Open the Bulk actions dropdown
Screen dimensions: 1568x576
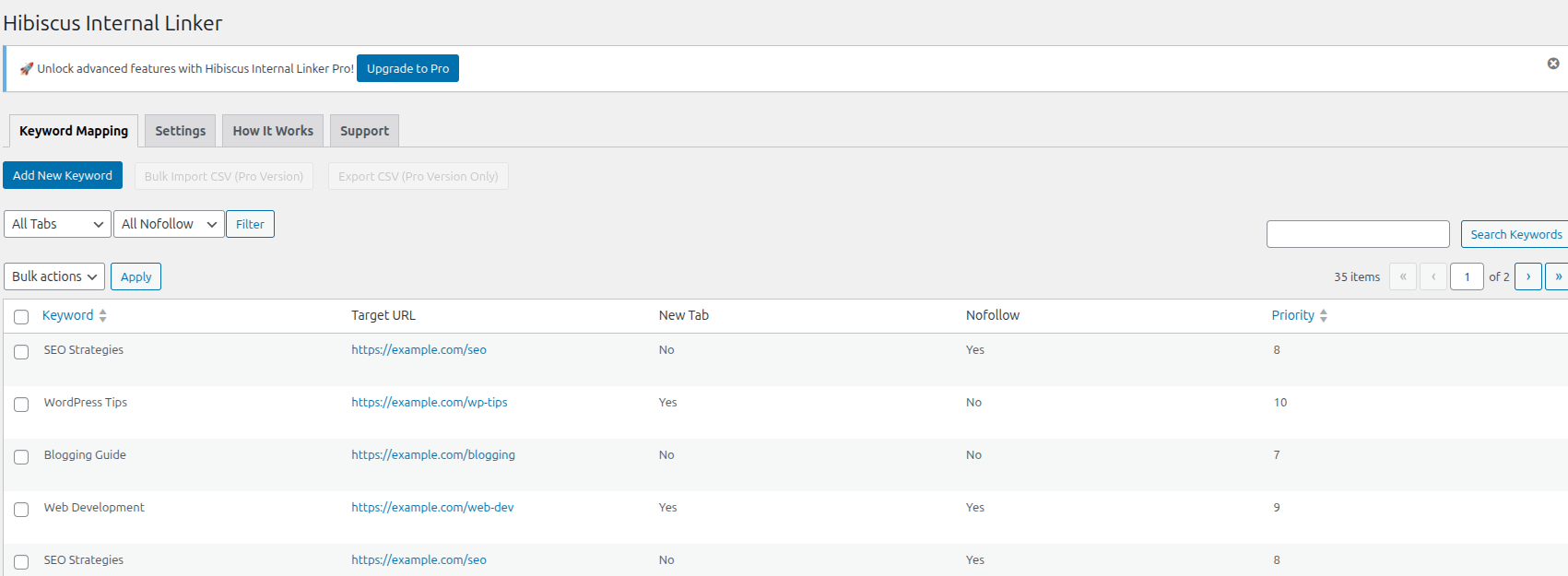coord(54,276)
